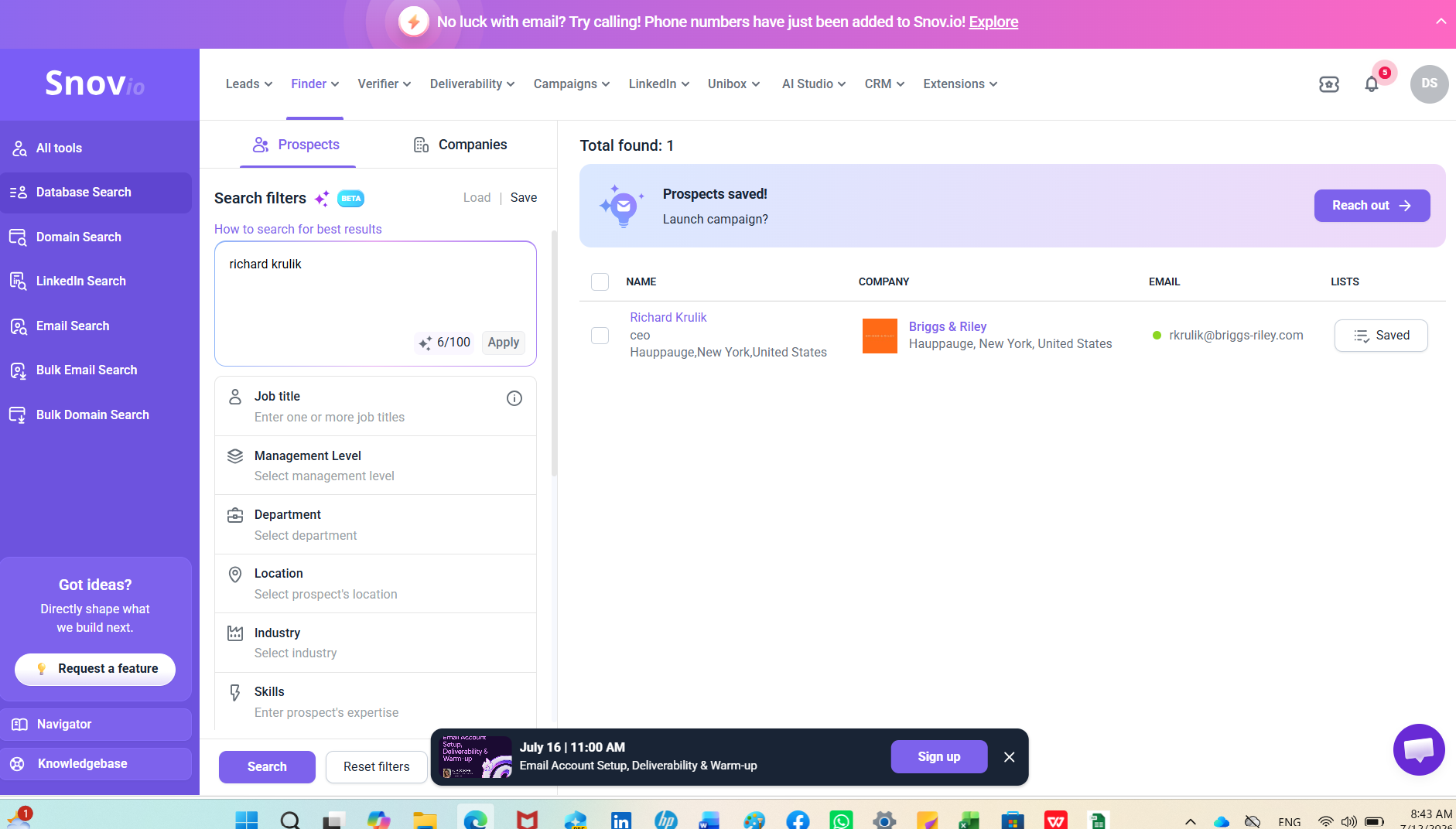Tick the select-all checkbox in table header
Screen dimensions: 1456x829
(600, 281)
